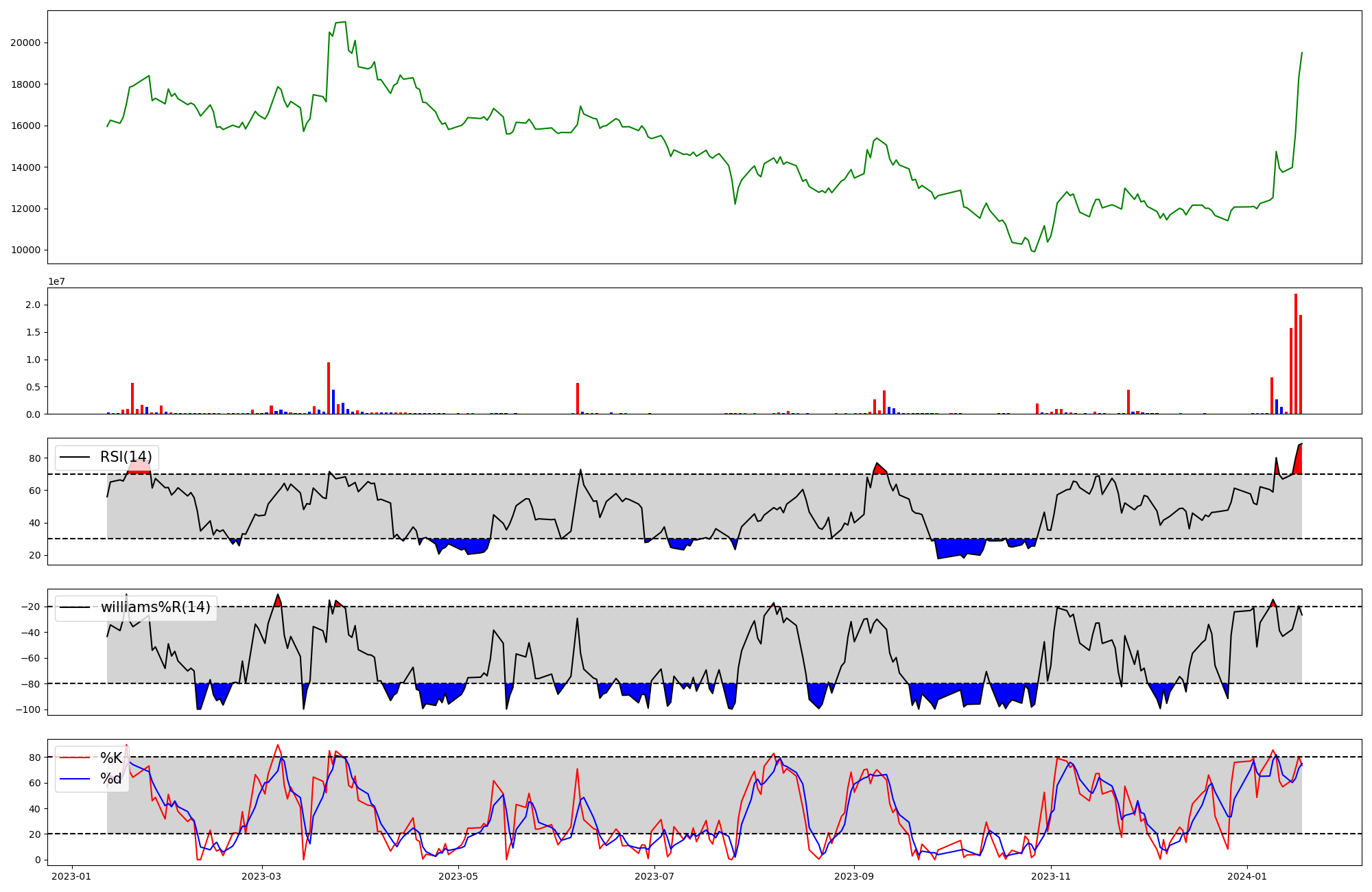Click the 1e7 volume scale label

(x=56, y=281)
